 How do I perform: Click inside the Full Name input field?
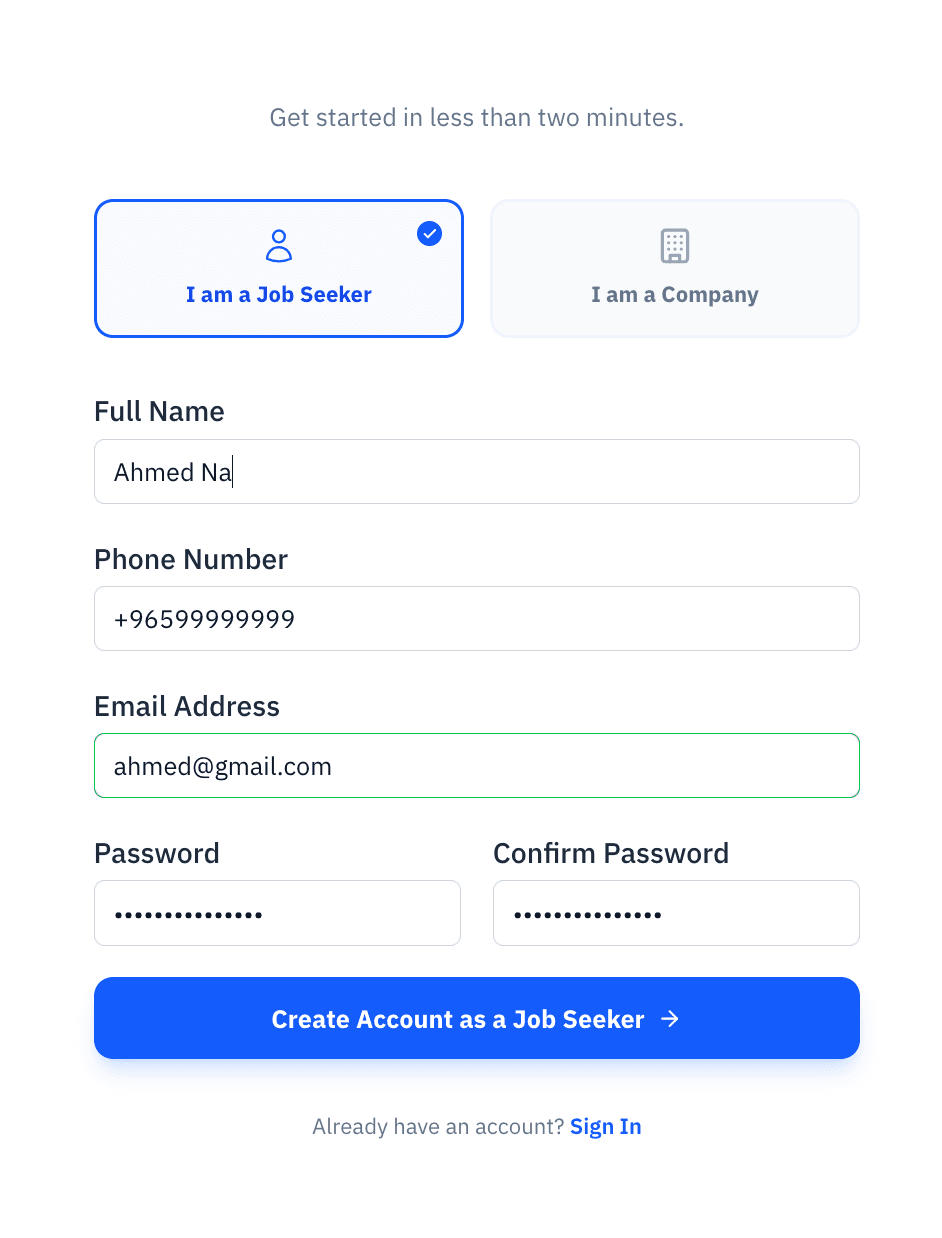pos(476,471)
